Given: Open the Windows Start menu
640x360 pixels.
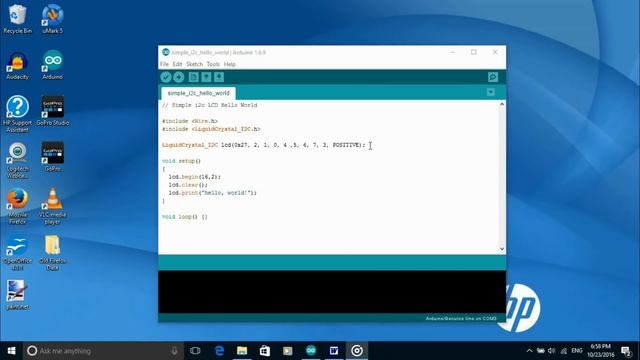Looking at the screenshot, I should [x=11, y=351].
